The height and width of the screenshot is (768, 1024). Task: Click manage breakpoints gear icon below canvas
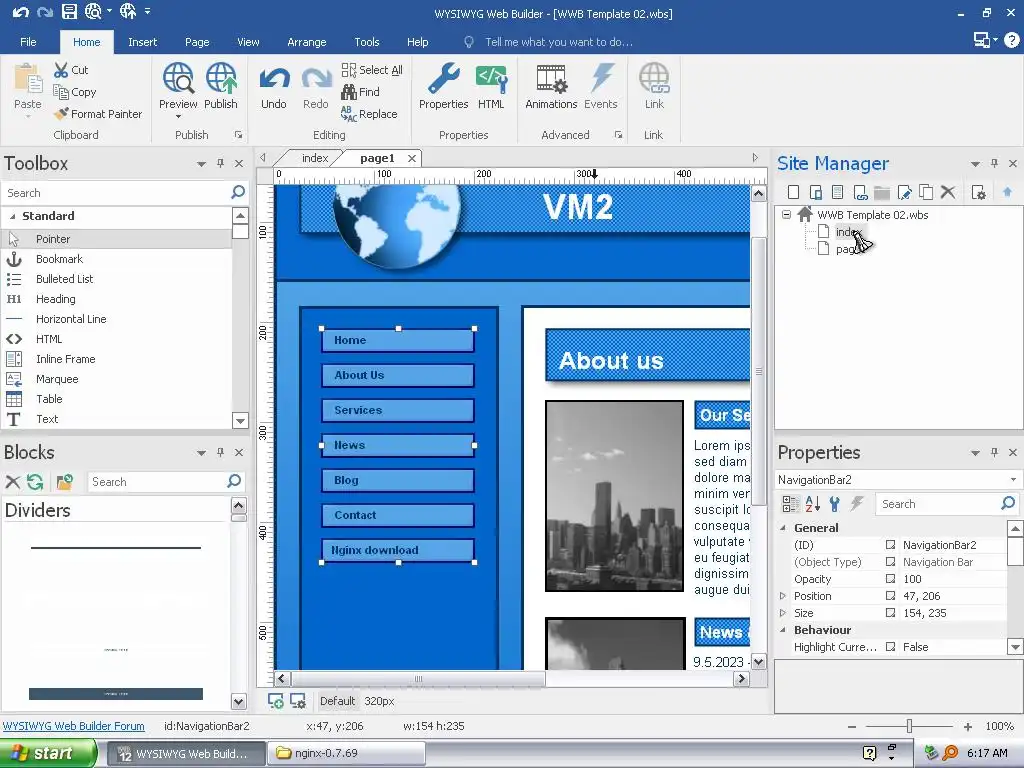pyautogui.click(x=298, y=701)
